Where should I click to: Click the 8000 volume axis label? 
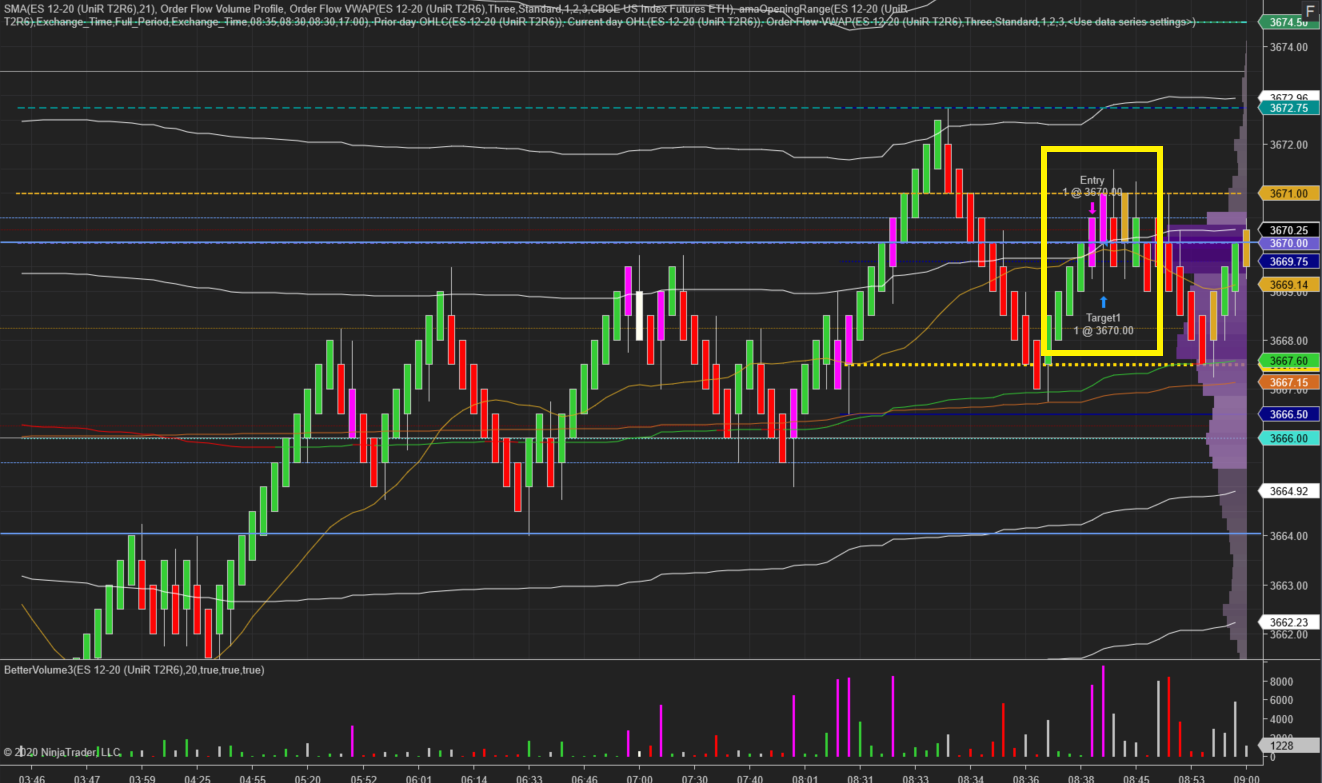[x=1283, y=681]
